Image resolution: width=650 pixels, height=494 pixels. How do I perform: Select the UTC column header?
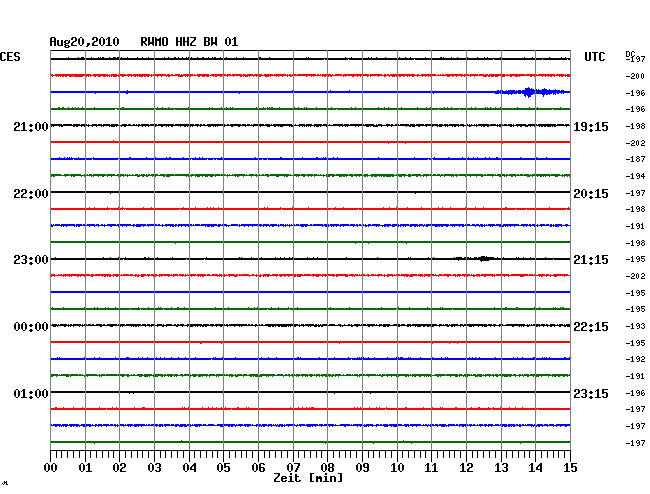(594, 57)
